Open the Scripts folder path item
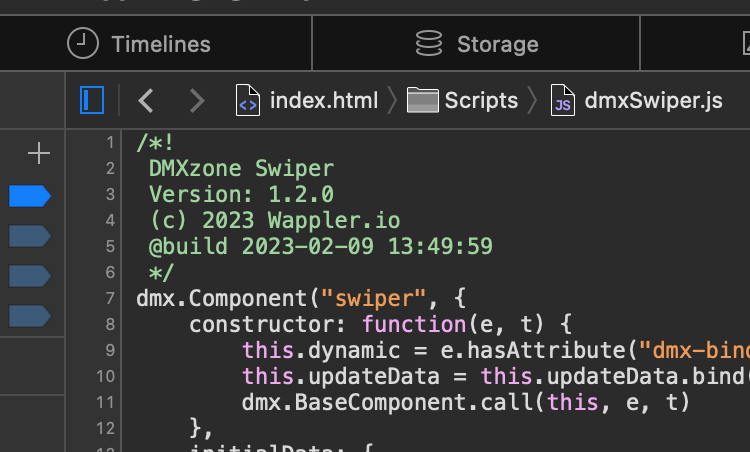Screen dimensions: 750x452 point(463,100)
